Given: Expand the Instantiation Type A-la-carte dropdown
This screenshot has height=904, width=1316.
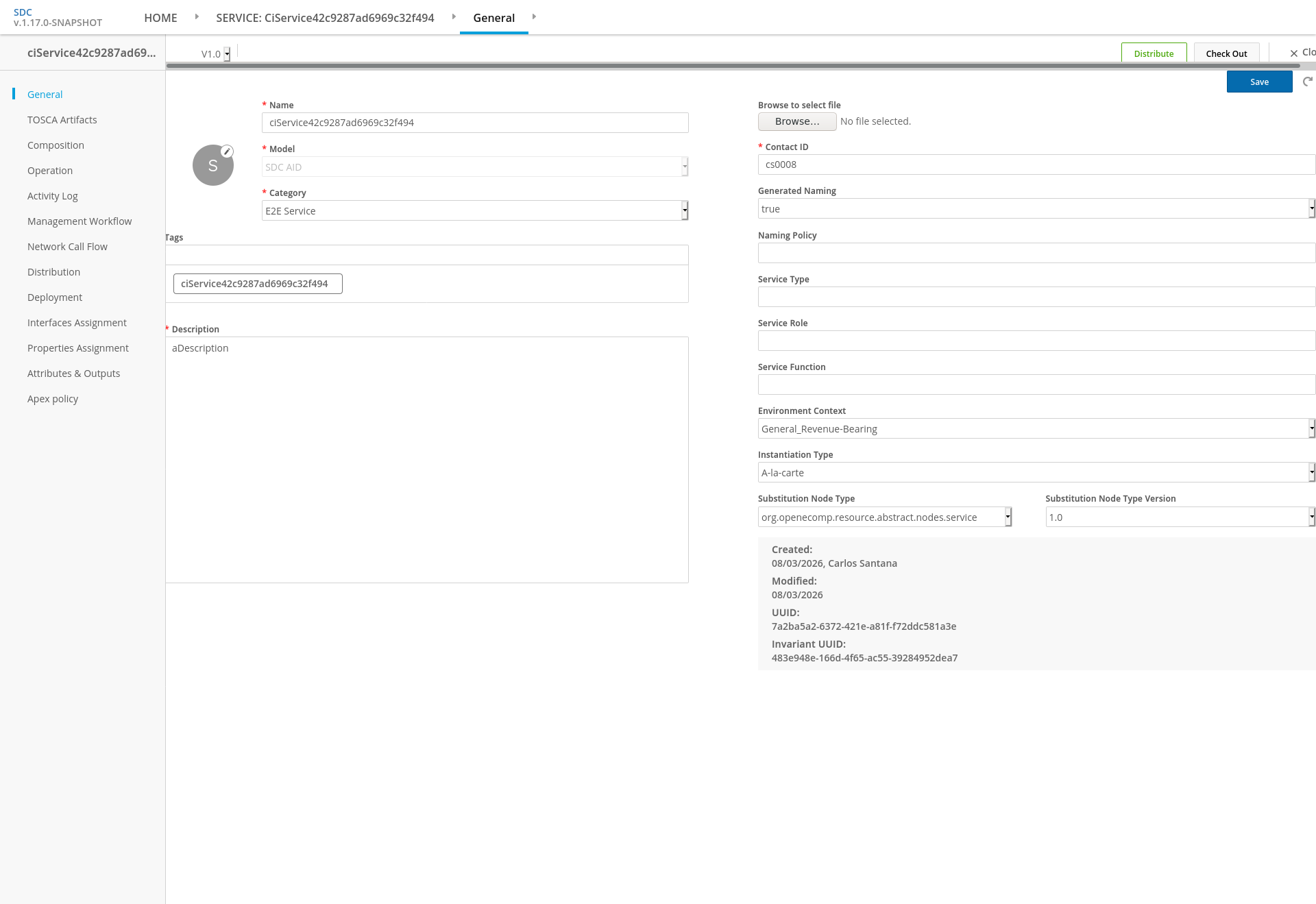Looking at the screenshot, I should pyautogui.click(x=1036, y=472).
